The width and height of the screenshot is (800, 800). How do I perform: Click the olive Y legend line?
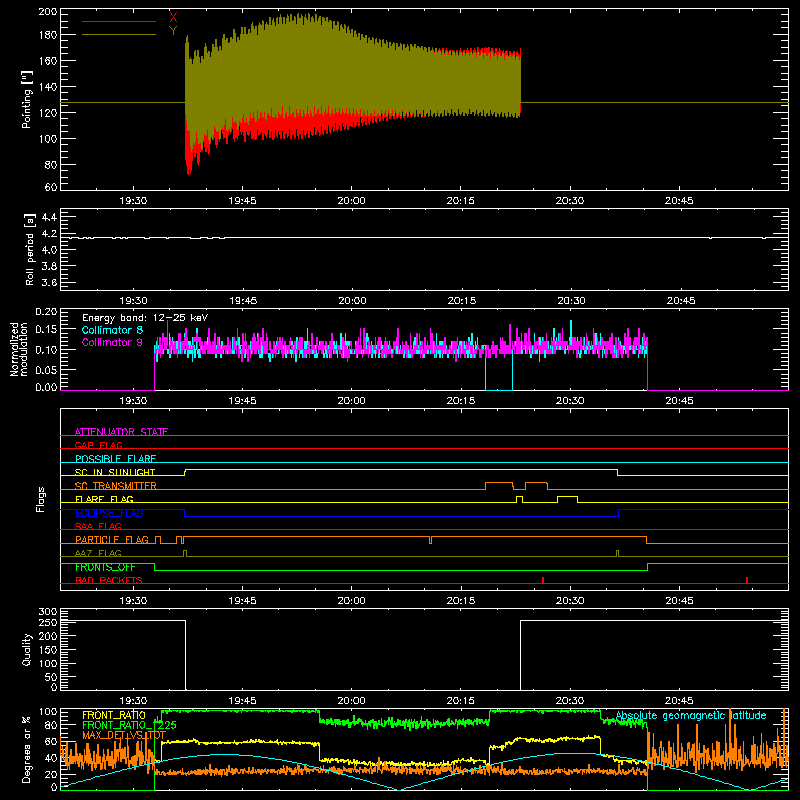point(119,35)
